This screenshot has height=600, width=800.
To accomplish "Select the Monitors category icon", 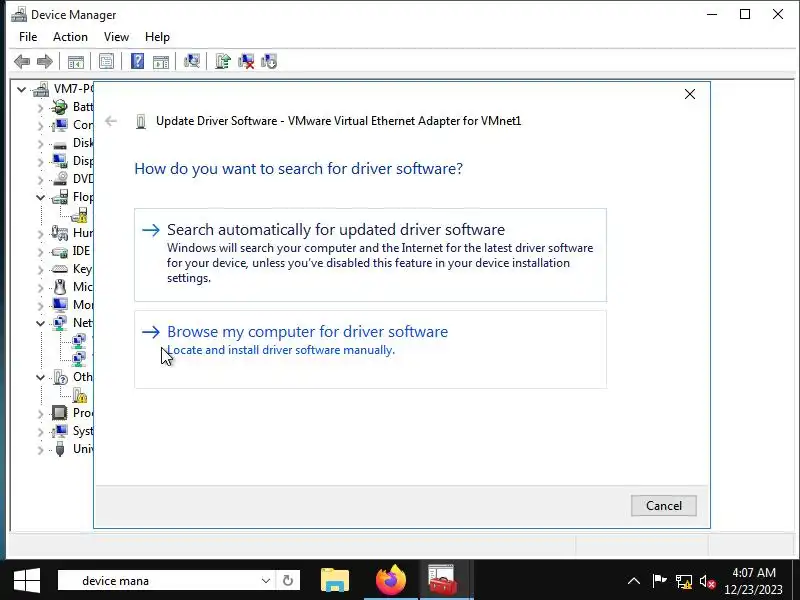I will (60, 305).
